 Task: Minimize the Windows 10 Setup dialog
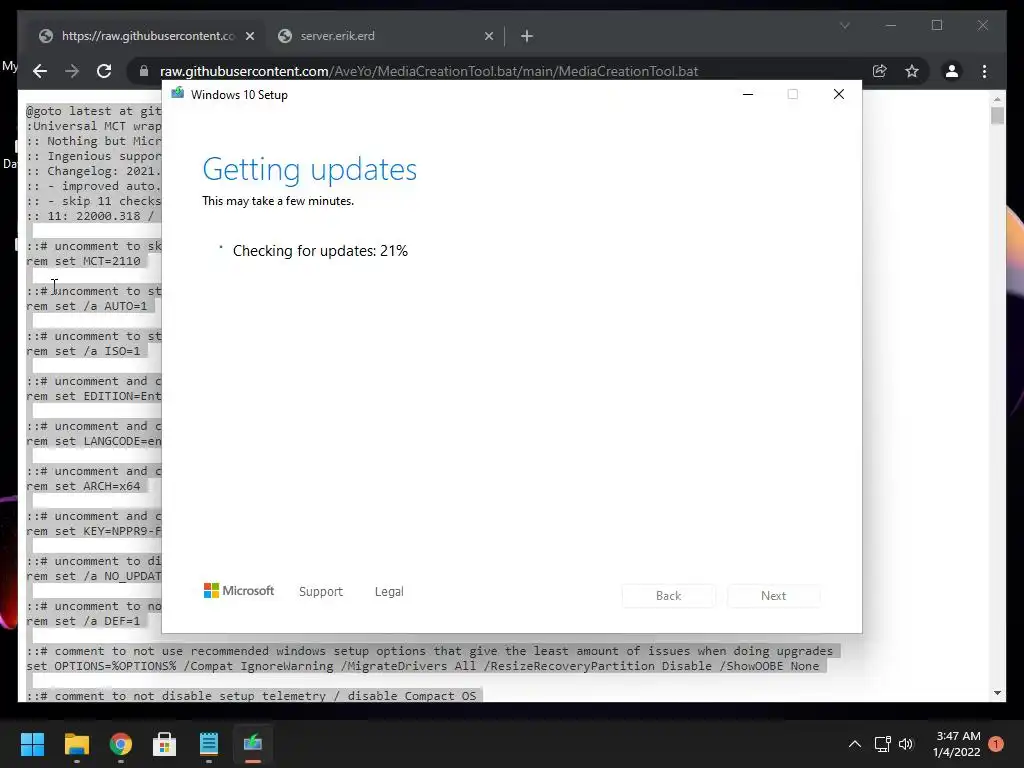(748, 94)
